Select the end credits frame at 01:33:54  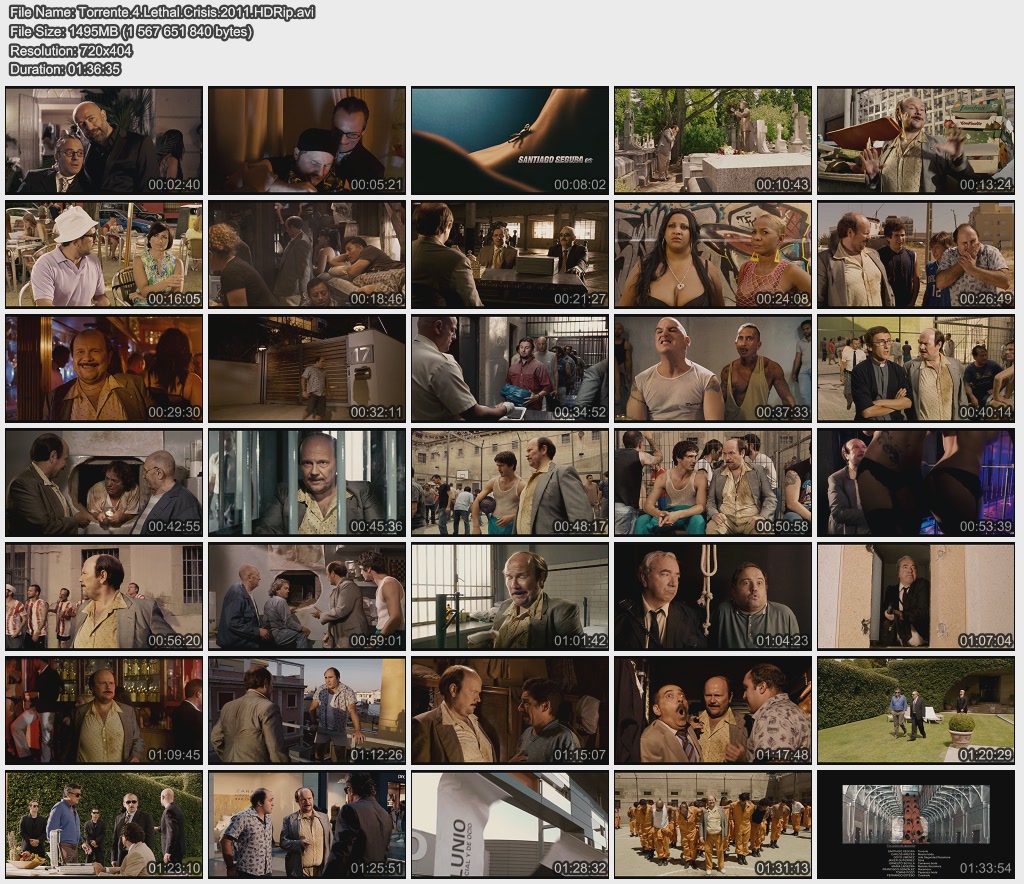pyautogui.click(x=916, y=825)
